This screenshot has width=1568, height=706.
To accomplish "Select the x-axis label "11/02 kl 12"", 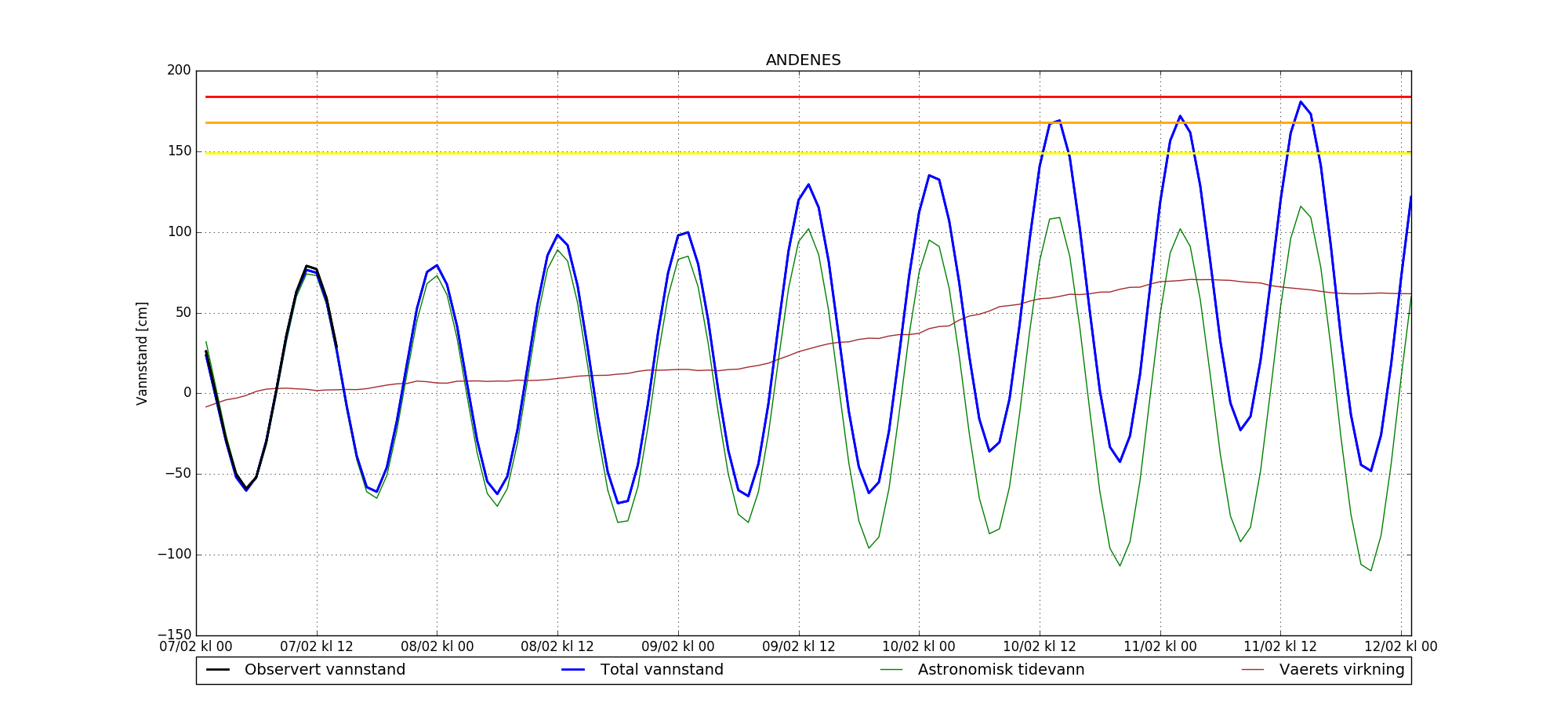I will [x=1280, y=647].
